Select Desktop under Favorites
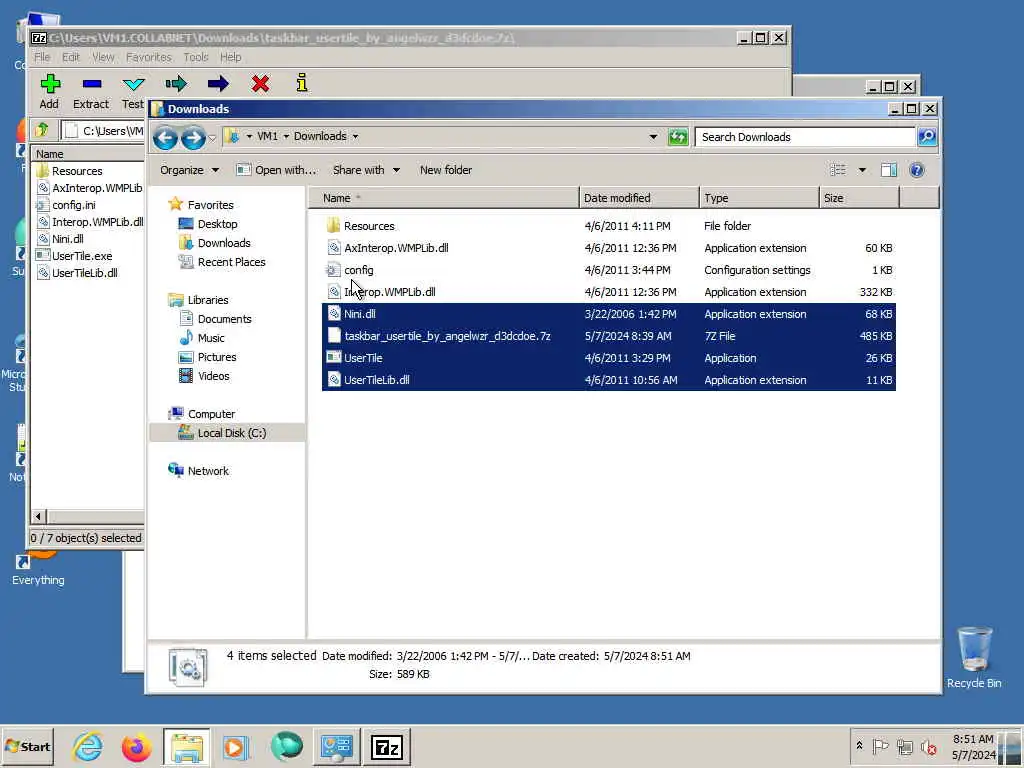Screen dimensions: 1024x768 tap(217, 224)
